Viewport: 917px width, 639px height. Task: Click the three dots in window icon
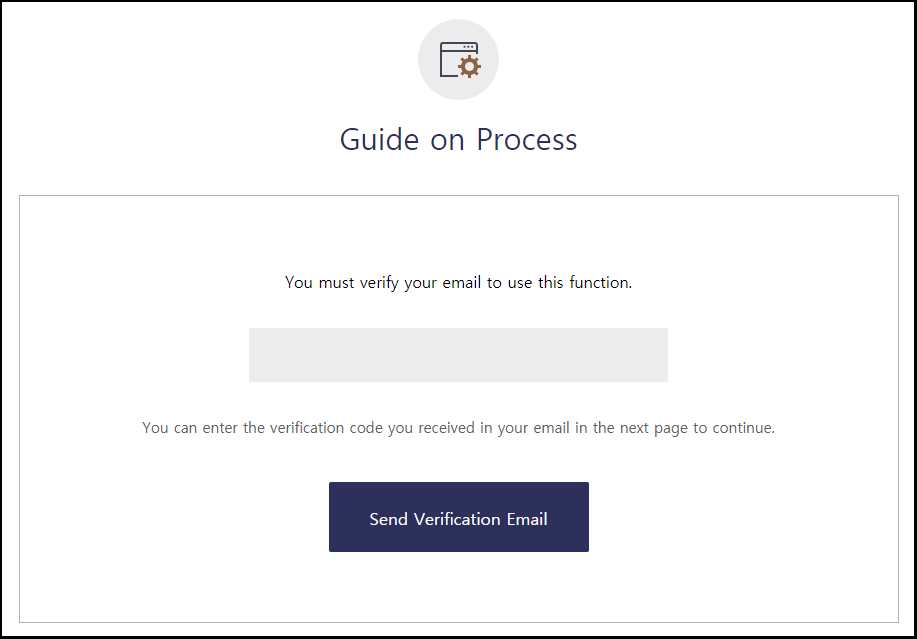tap(468, 47)
